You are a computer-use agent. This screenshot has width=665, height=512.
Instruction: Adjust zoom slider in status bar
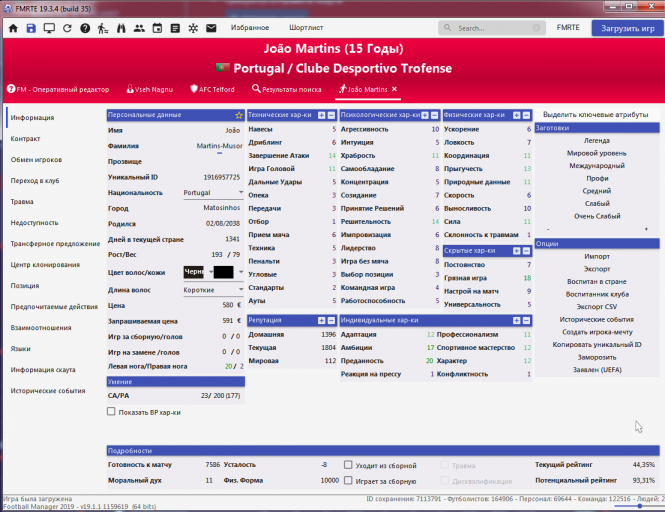pyautogui.click(x=640, y=506)
